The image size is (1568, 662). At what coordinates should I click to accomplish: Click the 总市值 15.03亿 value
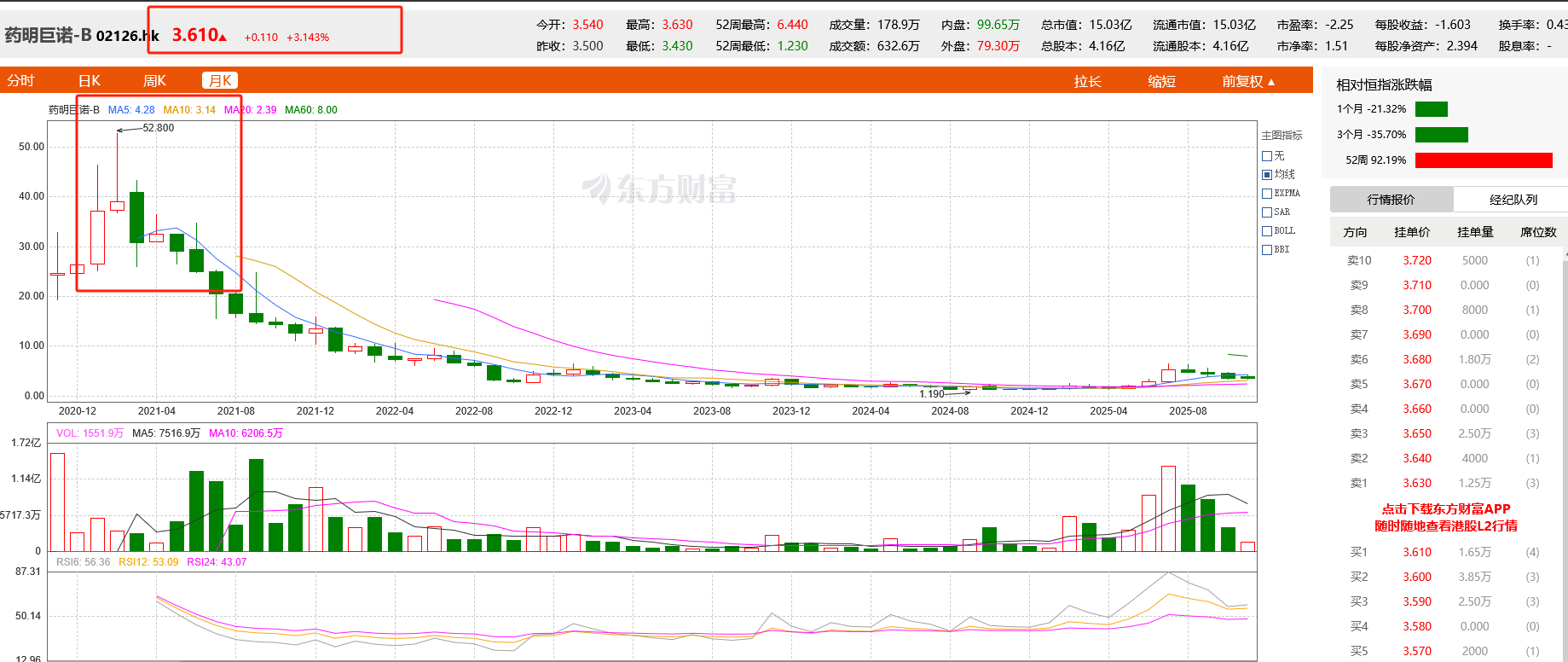[1110, 25]
